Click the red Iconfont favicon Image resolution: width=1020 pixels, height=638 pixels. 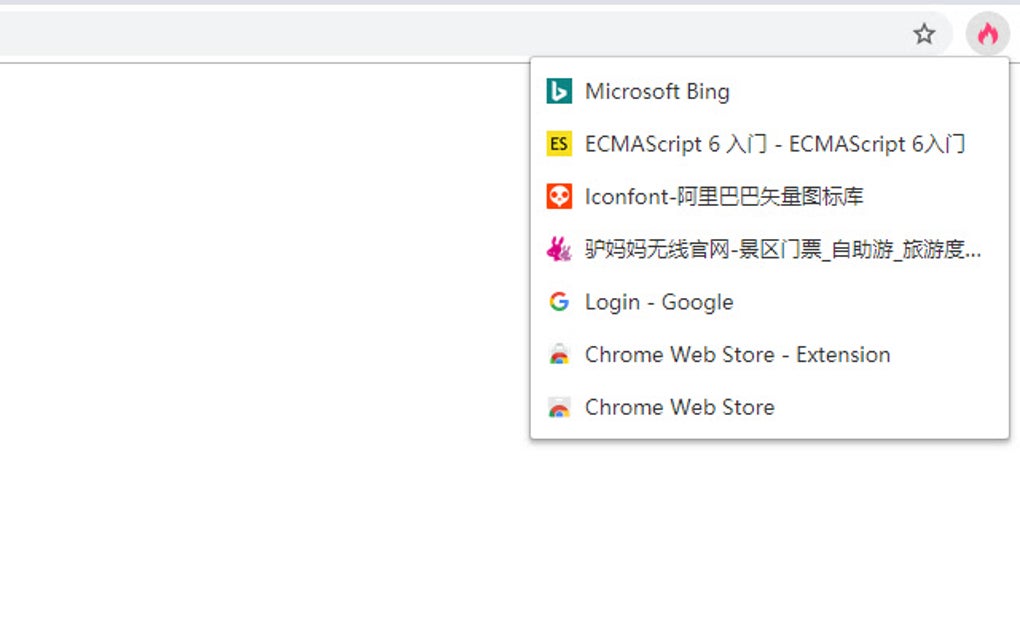click(559, 196)
